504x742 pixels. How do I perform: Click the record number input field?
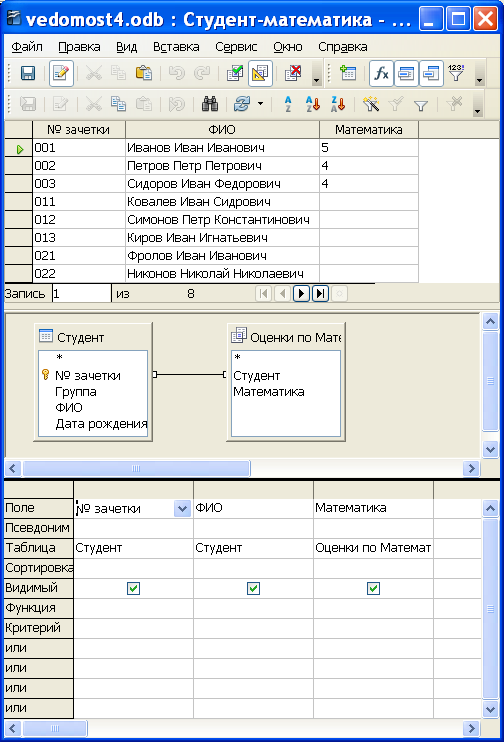click(x=81, y=294)
